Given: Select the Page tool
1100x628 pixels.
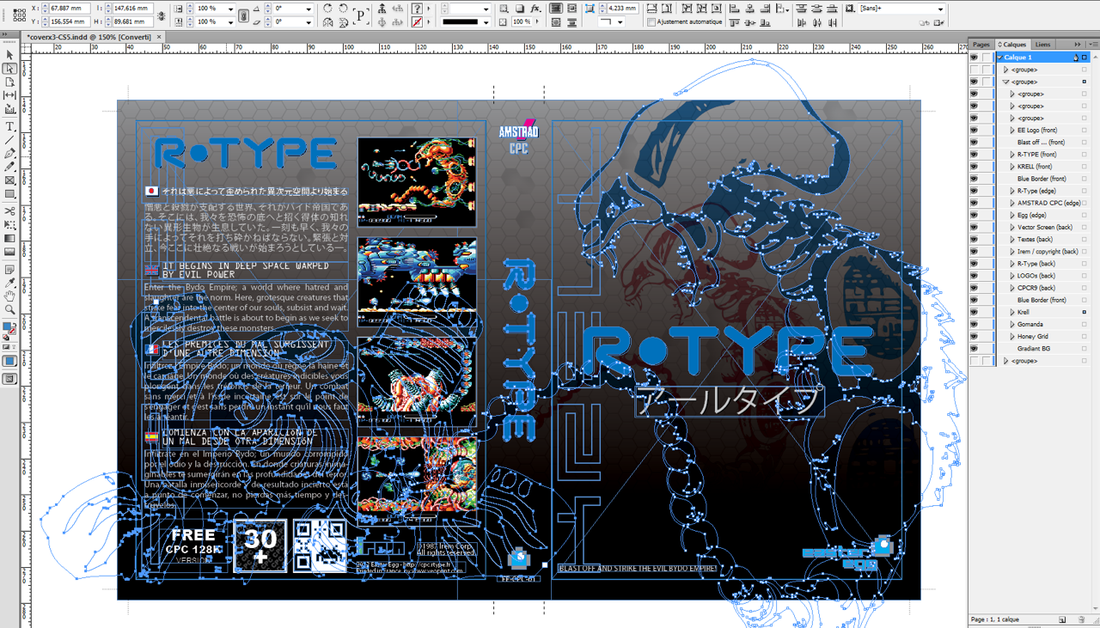Looking at the screenshot, I should click(x=10, y=82).
